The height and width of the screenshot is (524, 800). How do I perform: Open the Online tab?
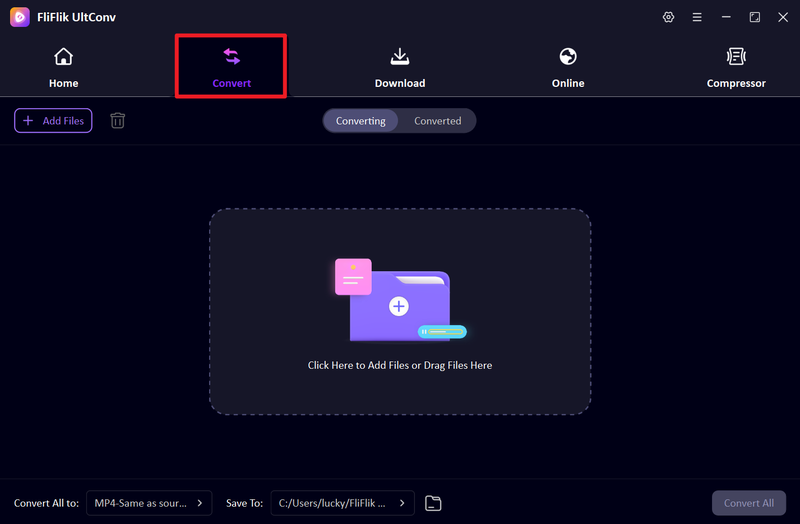(568, 67)
